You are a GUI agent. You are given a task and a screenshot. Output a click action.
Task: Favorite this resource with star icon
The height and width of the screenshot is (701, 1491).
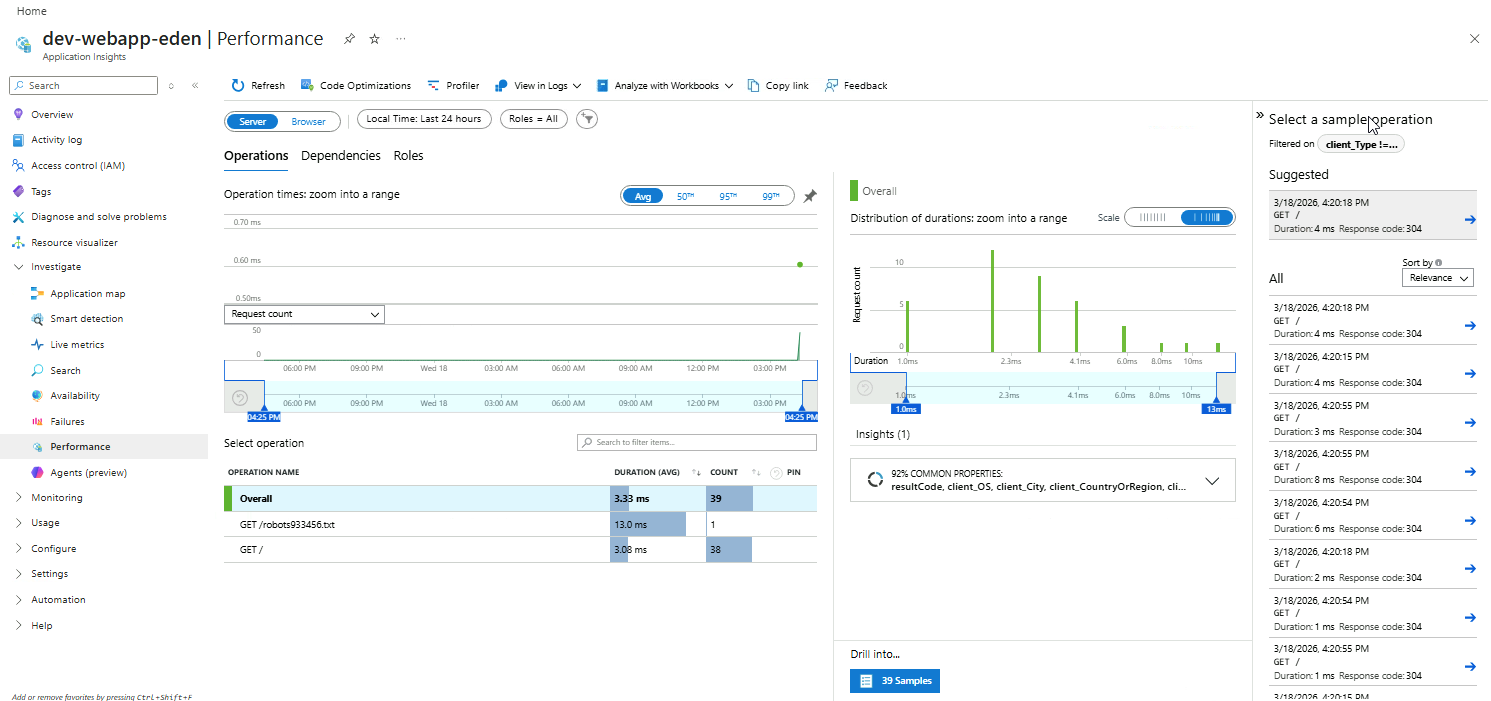374,39
